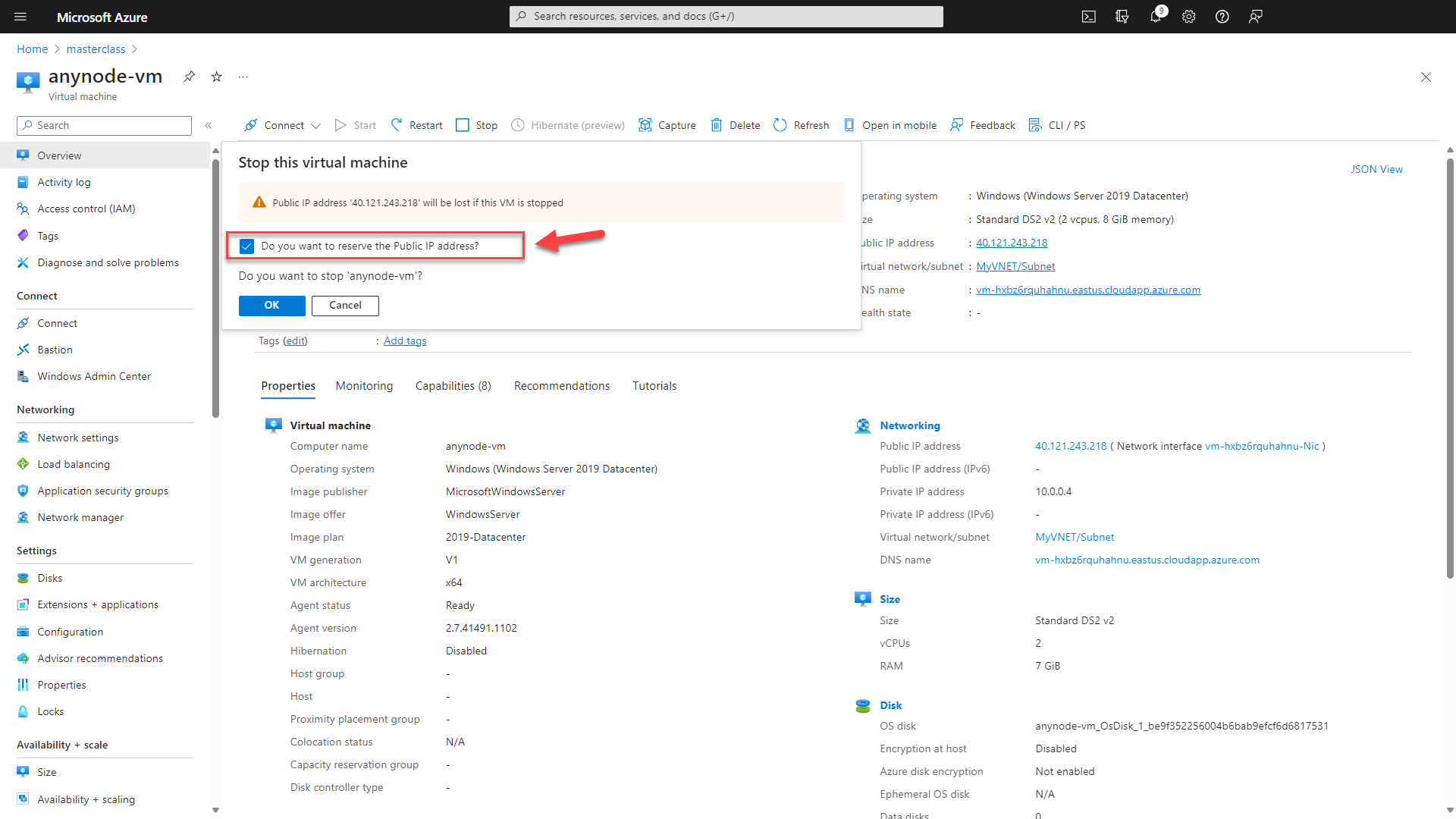Open the overflow ellipsis next to the star
The image size is (1456, 819).
point(243,77)
